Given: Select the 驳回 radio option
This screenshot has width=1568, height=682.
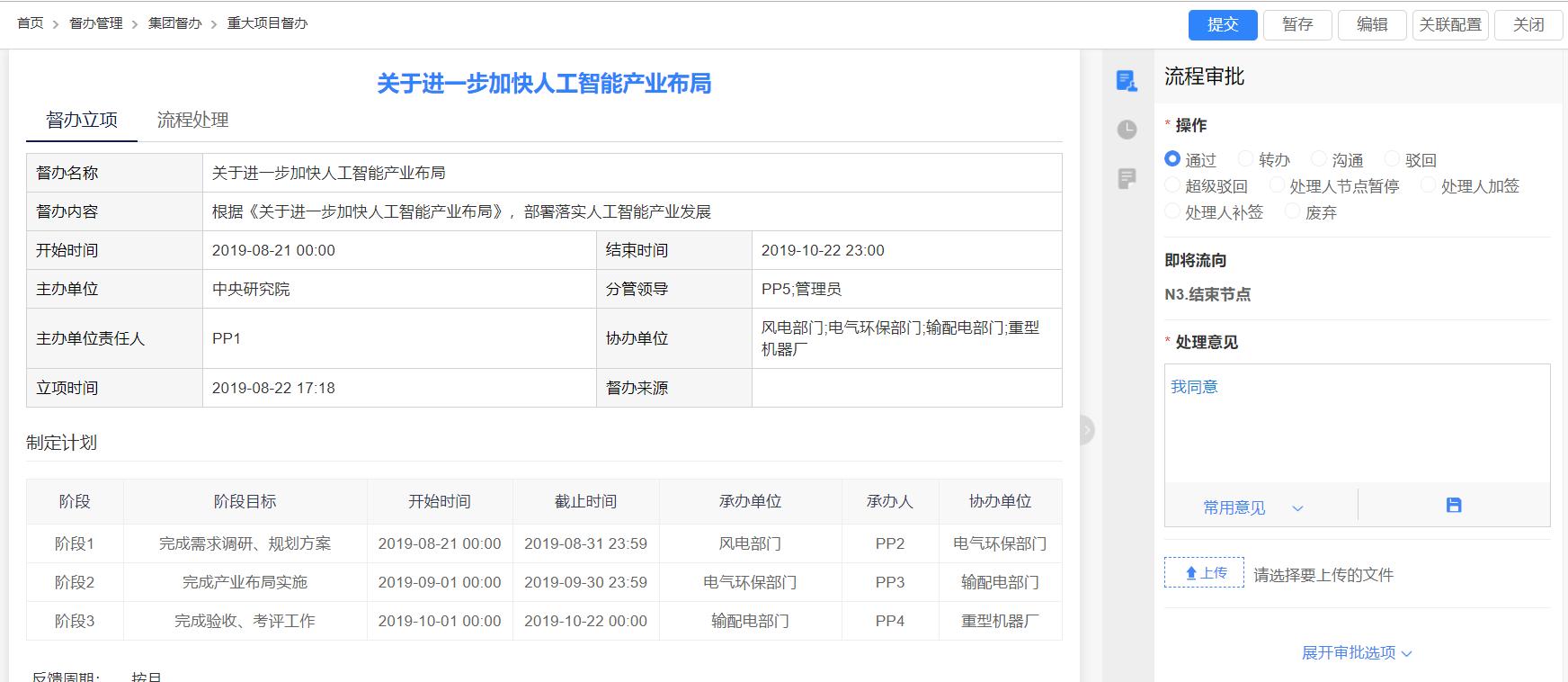Looking at the screenshot, I should point(1393,159).
